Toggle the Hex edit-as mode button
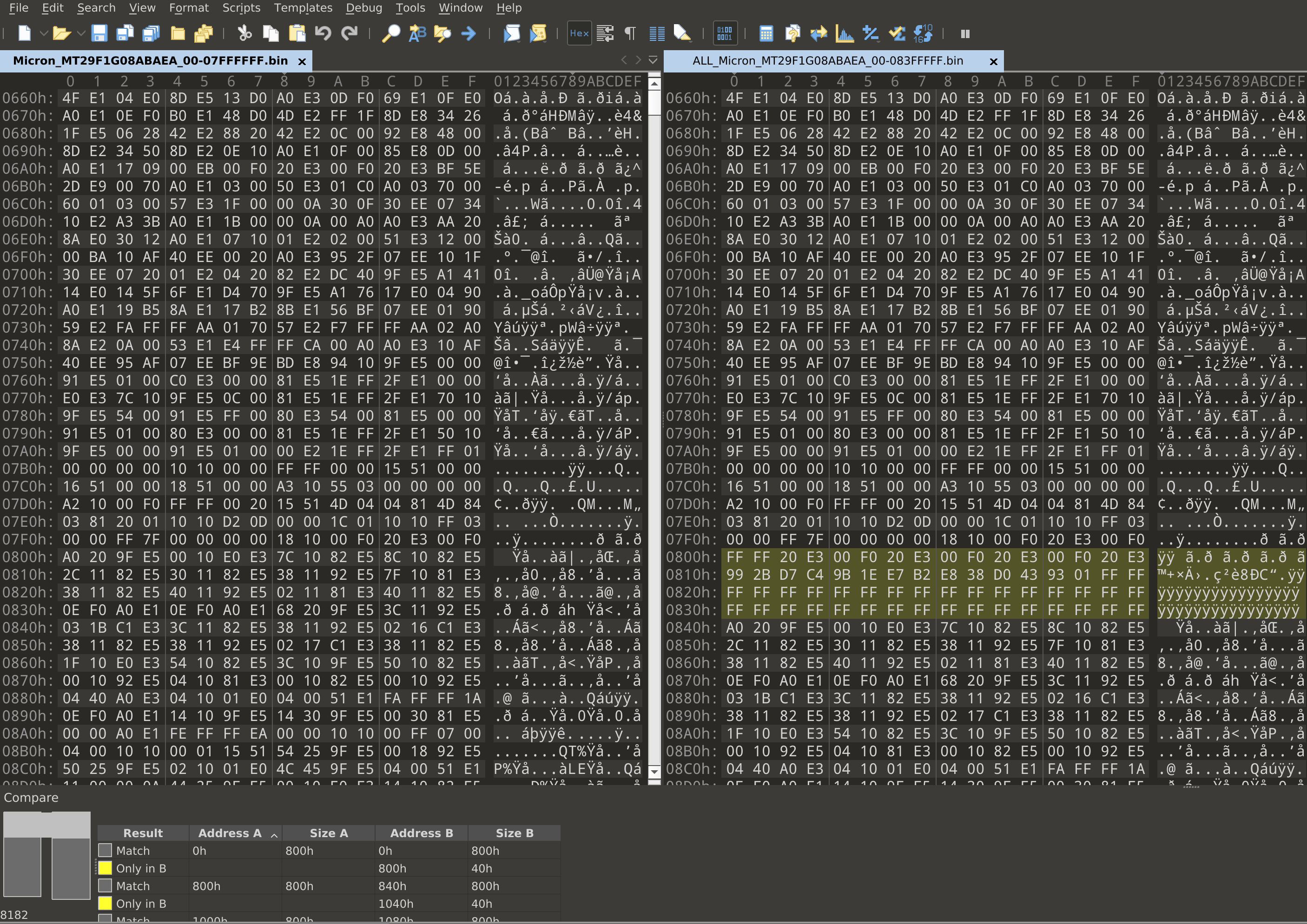1307x924 pixels. tap(580, 33)
